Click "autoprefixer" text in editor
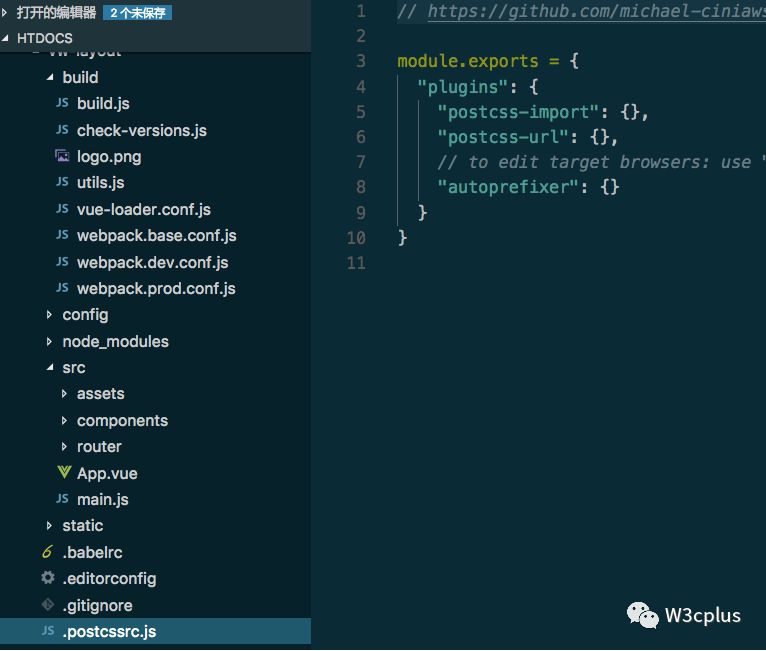766x651 pixels. pyautogui.click(x=508, y=187)
